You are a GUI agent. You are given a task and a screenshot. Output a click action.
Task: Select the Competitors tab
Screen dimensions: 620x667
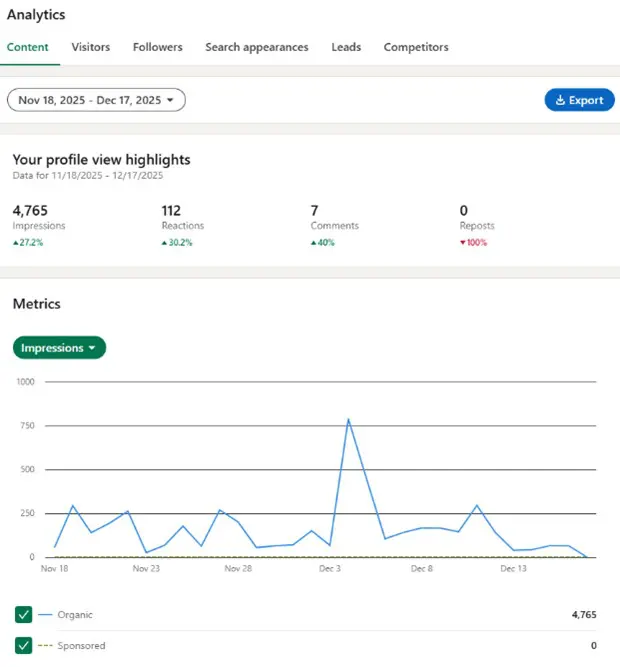coord(416,47)
